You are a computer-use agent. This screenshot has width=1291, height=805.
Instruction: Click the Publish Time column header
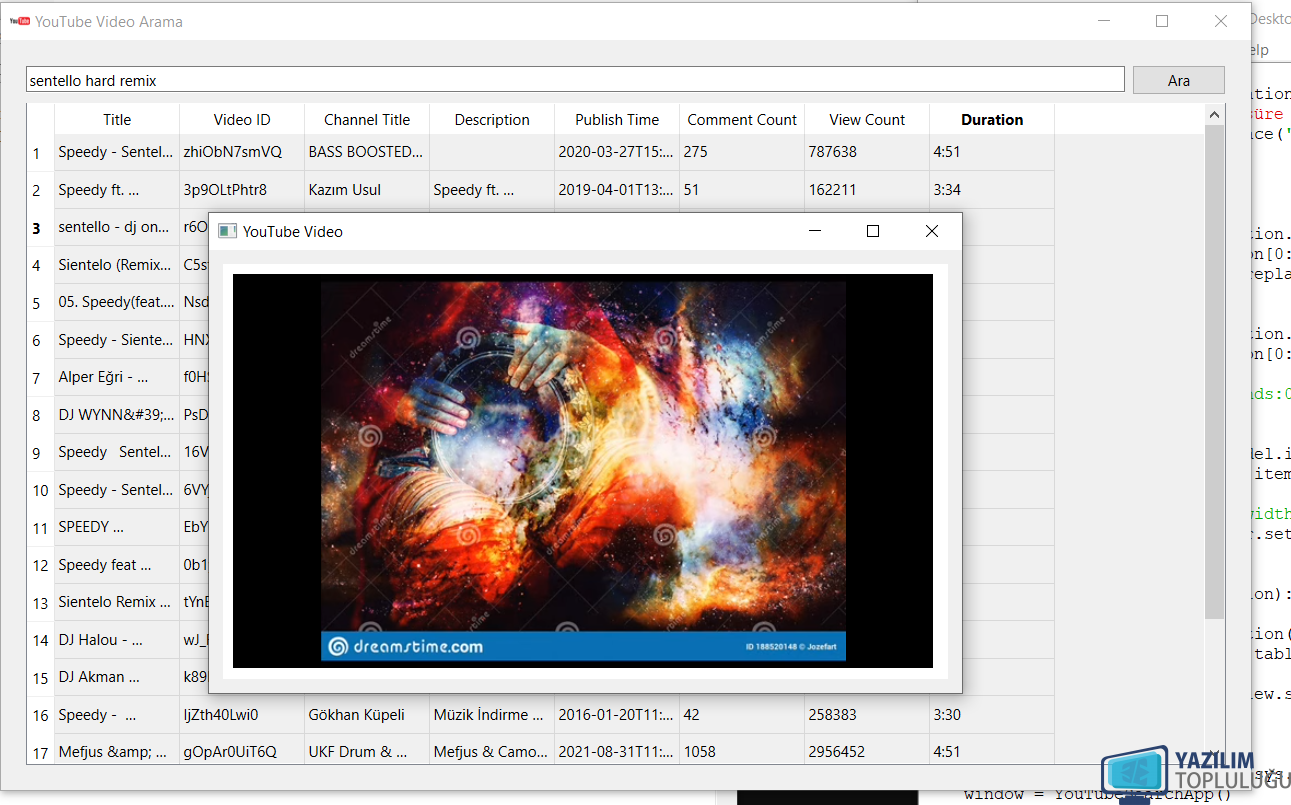point(617,119)
